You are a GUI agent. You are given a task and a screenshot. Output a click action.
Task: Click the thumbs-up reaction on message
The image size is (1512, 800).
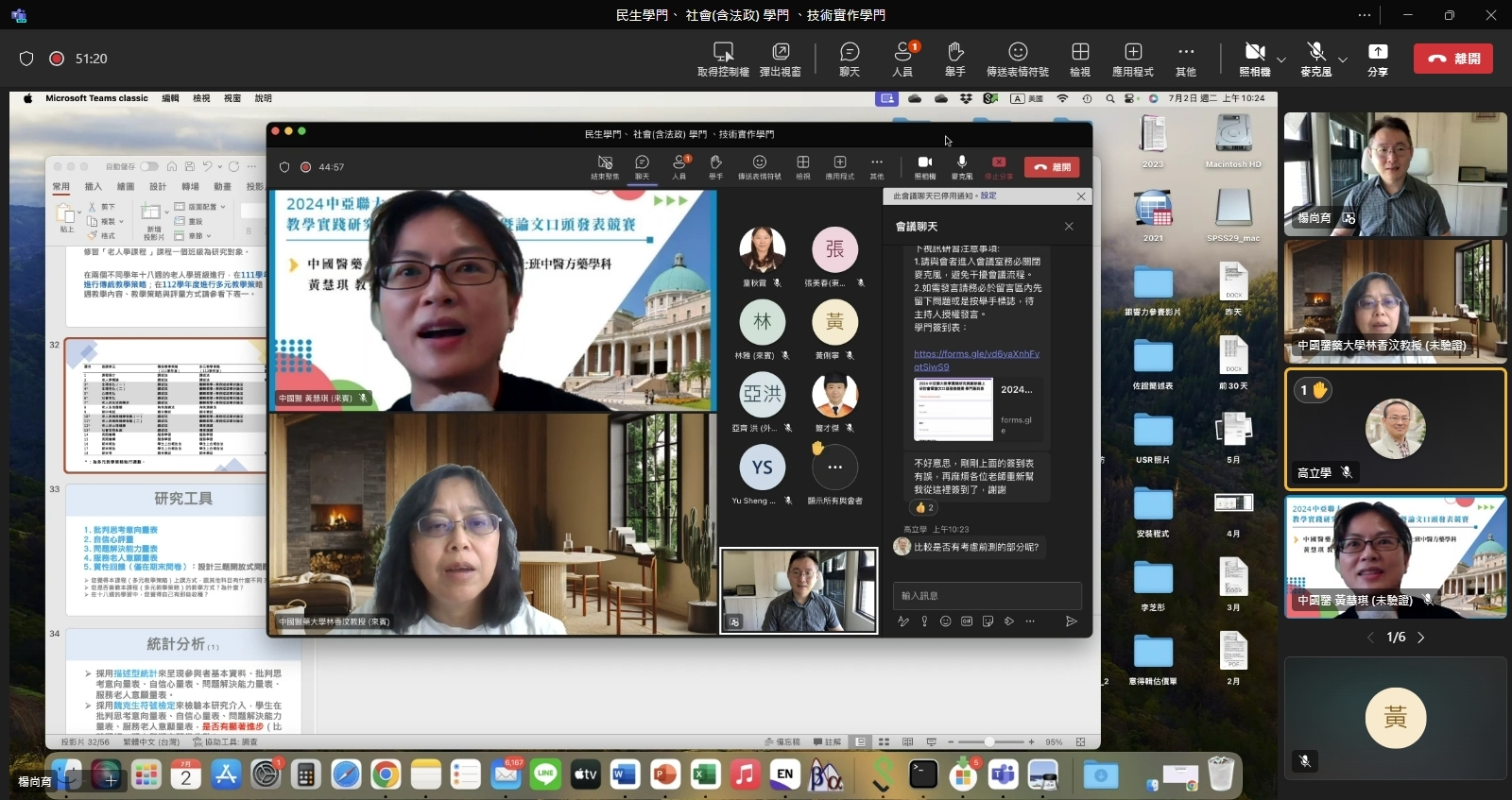(x=925, y=508)
